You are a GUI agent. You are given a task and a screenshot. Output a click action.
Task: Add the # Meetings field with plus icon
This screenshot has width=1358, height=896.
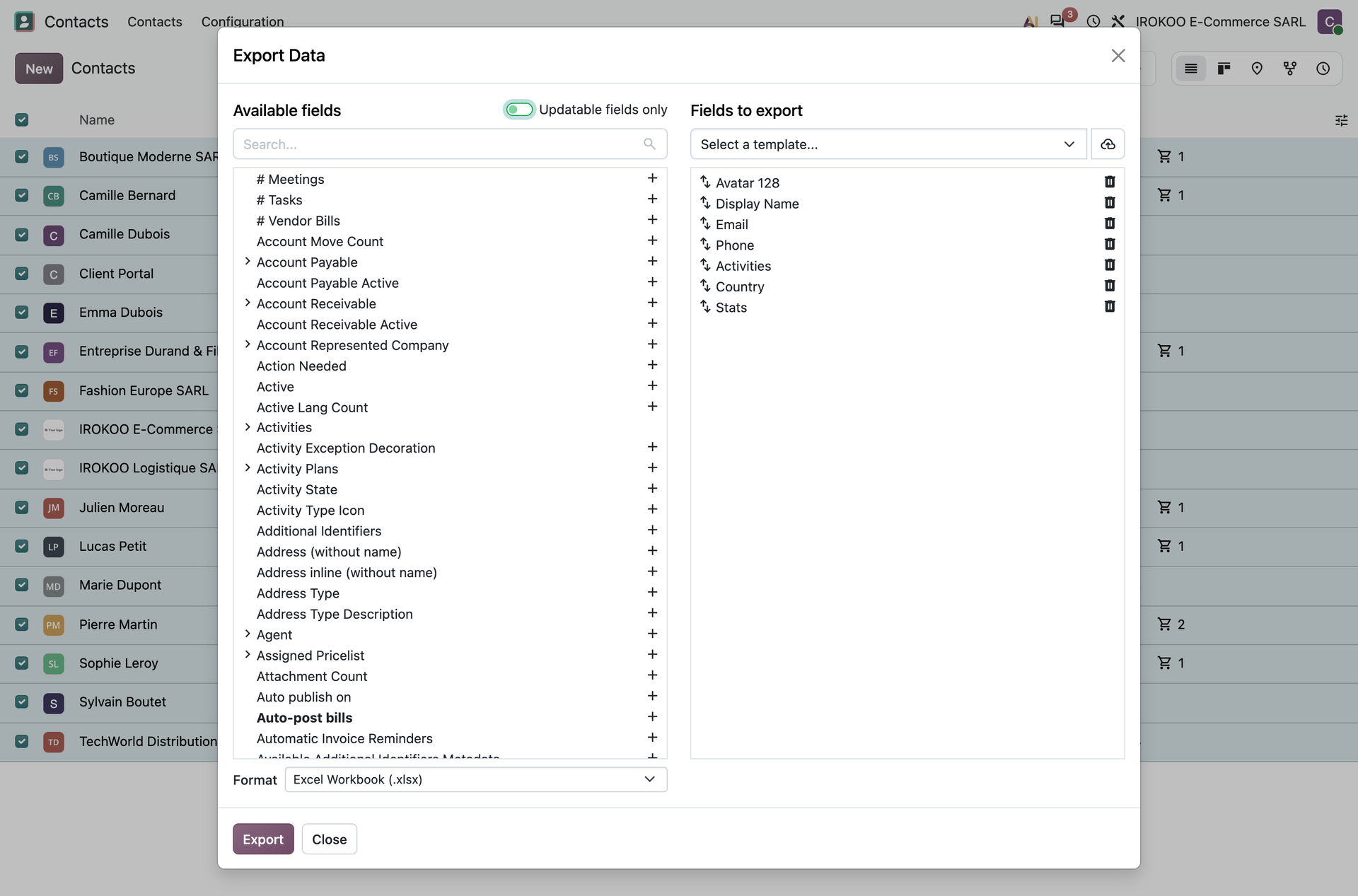point(652,178)
